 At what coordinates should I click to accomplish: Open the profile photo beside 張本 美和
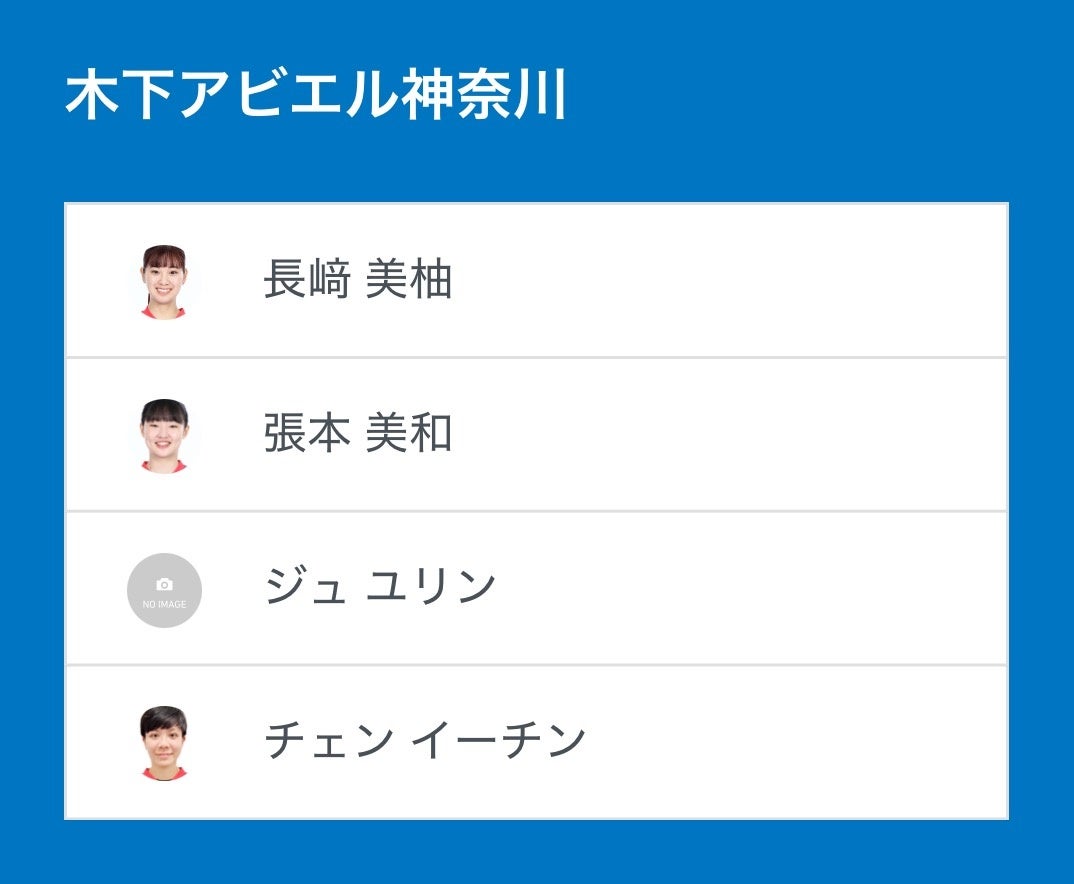click(164, 436)
